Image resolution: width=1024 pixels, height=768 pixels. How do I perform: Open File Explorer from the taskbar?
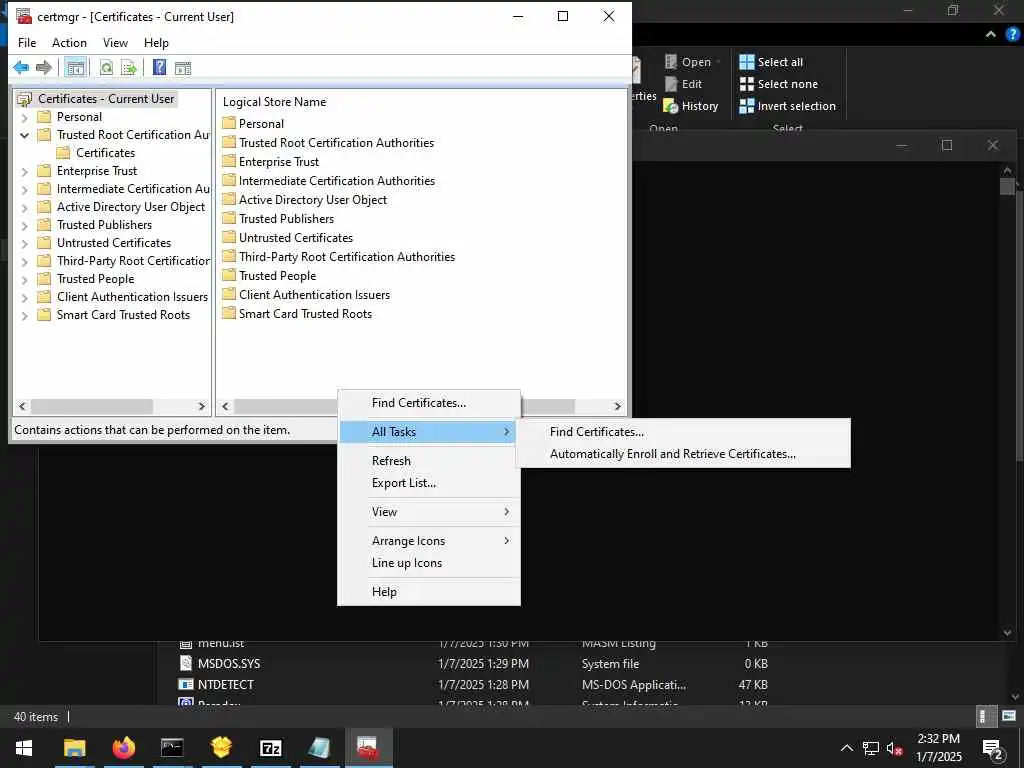[74, 747]
